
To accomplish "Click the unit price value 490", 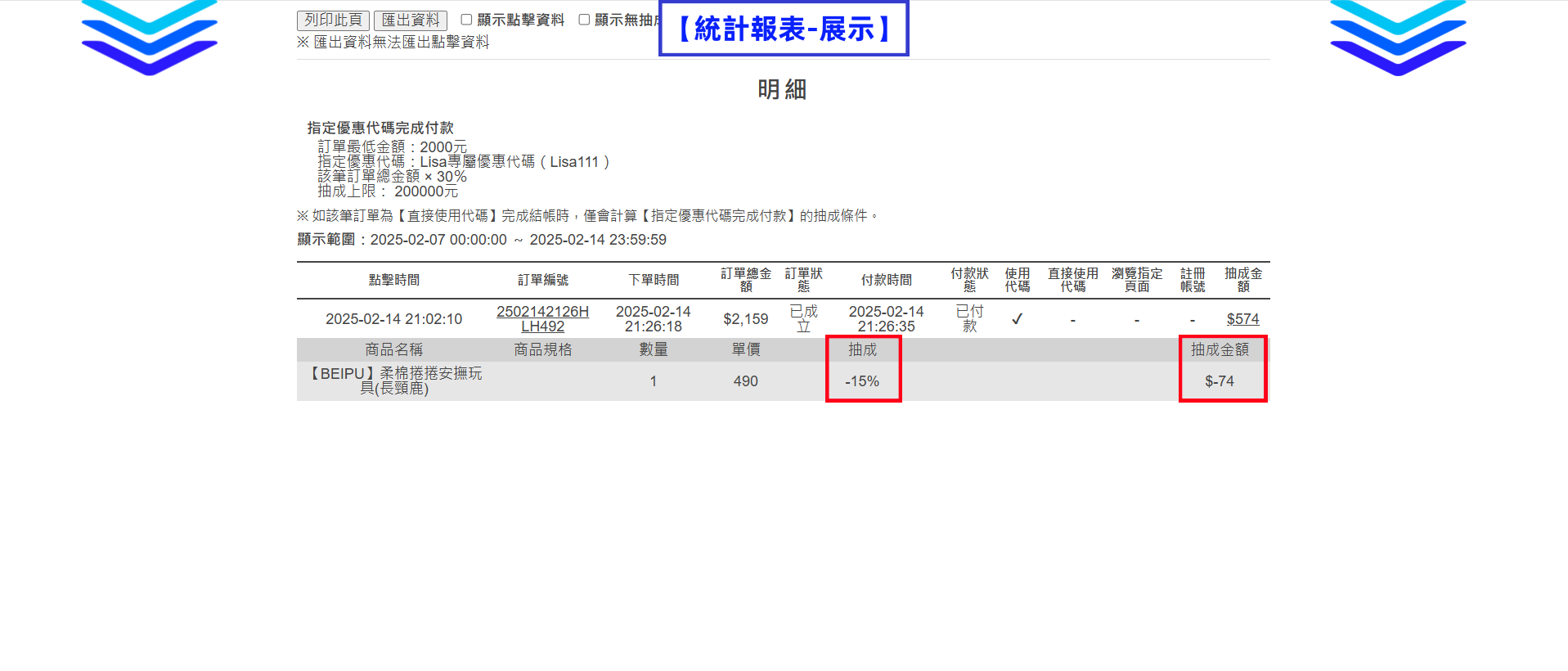I will pos(746,381).
